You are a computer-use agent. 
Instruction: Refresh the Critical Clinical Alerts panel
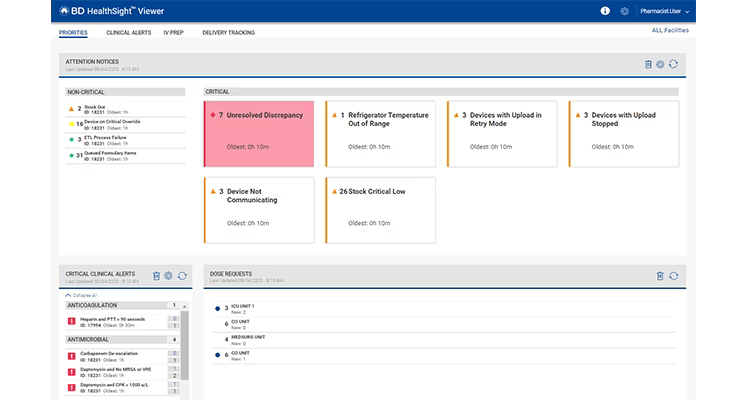pyautogui.click(x=181, y=275)
